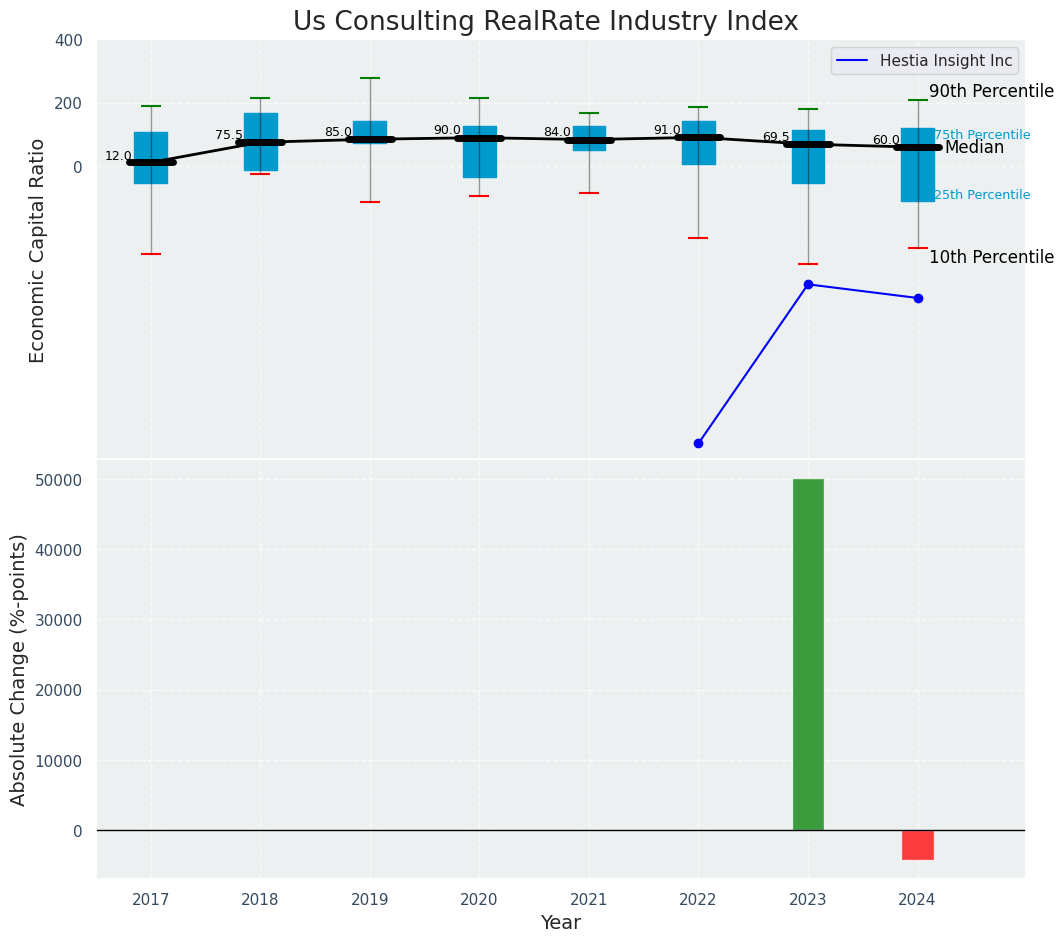Screen dimensions: 1064x942
Task: Click the Economic Capital Ratio axis label
Action: coord(38,250)
